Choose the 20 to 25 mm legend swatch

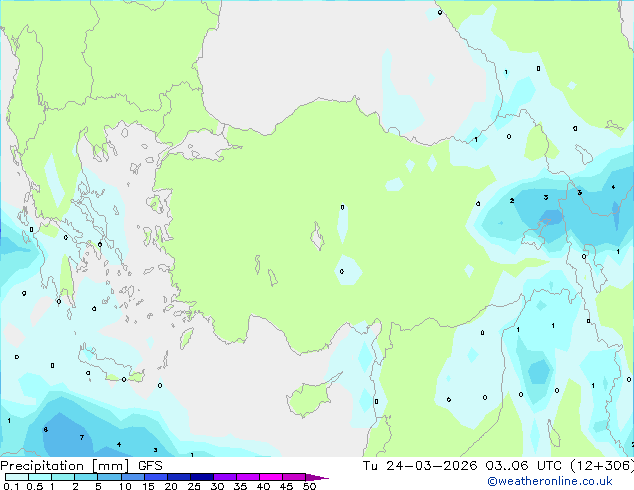pos(178,477)
